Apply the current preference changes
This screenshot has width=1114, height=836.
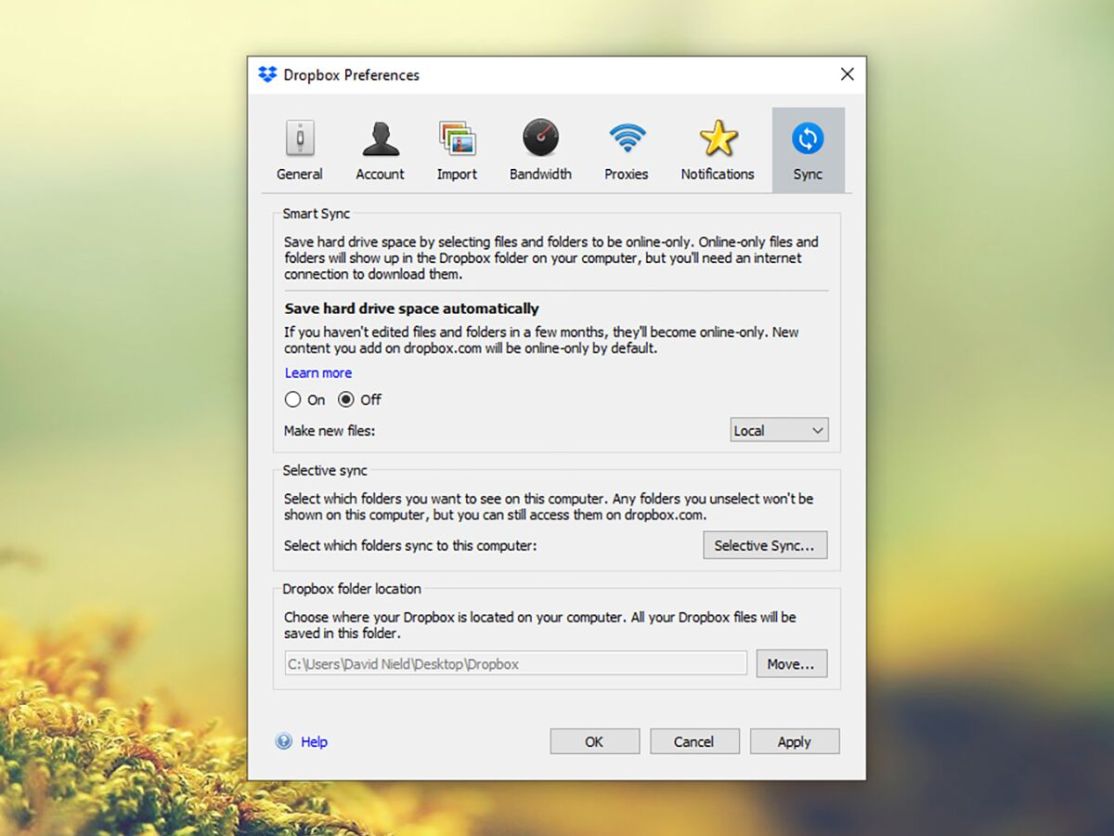click(x=794, y=741)
